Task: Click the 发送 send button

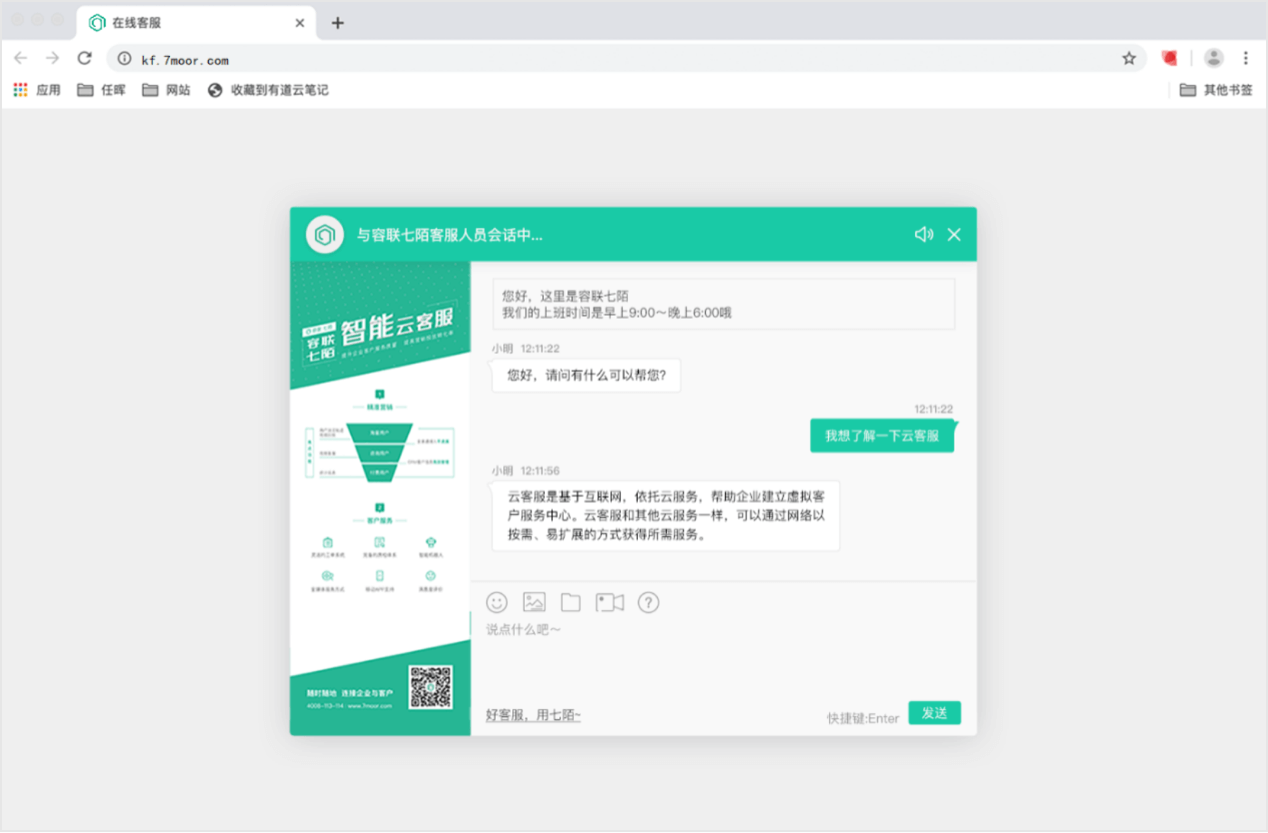Action: point(934,713)
